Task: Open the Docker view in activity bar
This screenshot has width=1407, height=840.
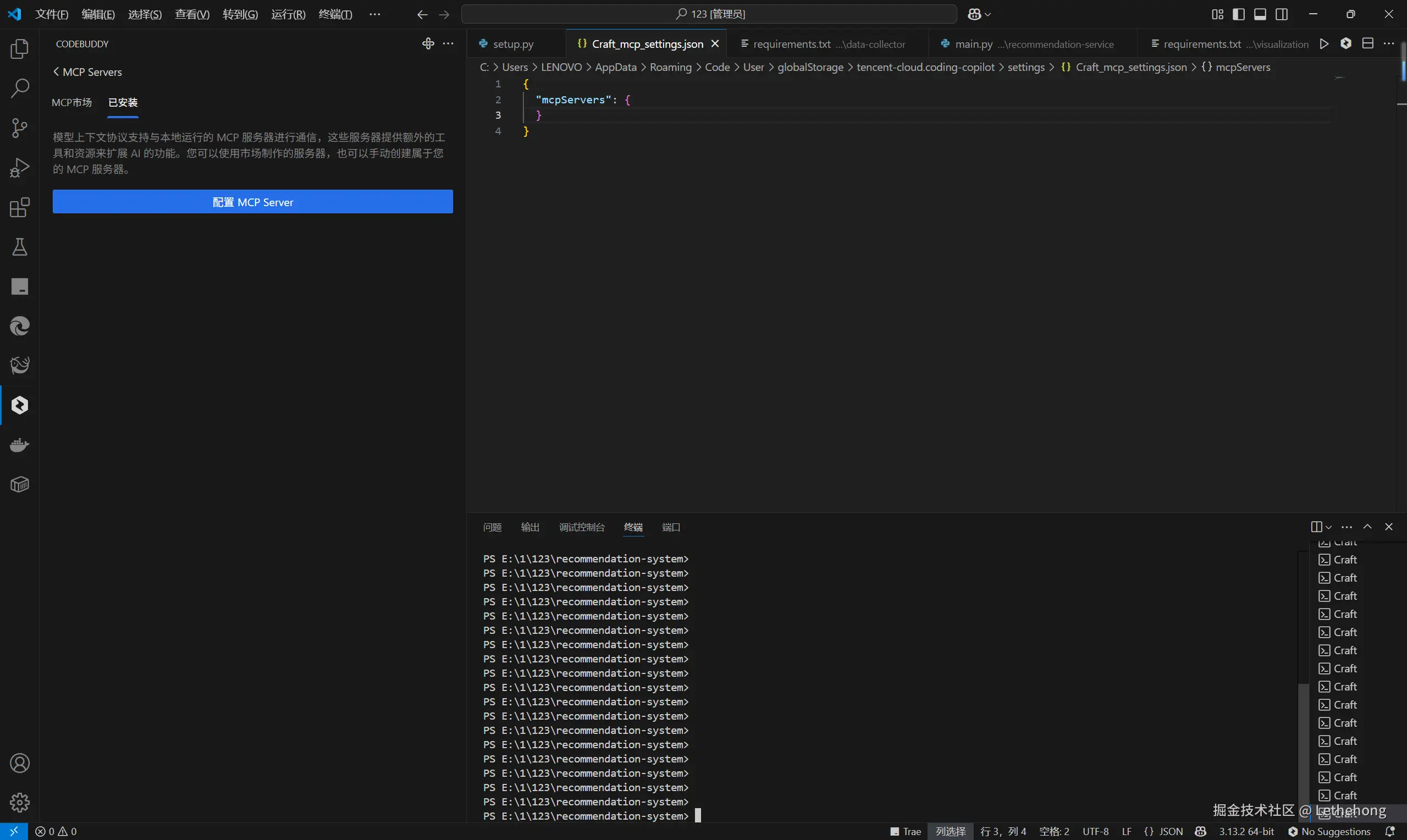Action: pyautogui.click(x=20, y=445)
